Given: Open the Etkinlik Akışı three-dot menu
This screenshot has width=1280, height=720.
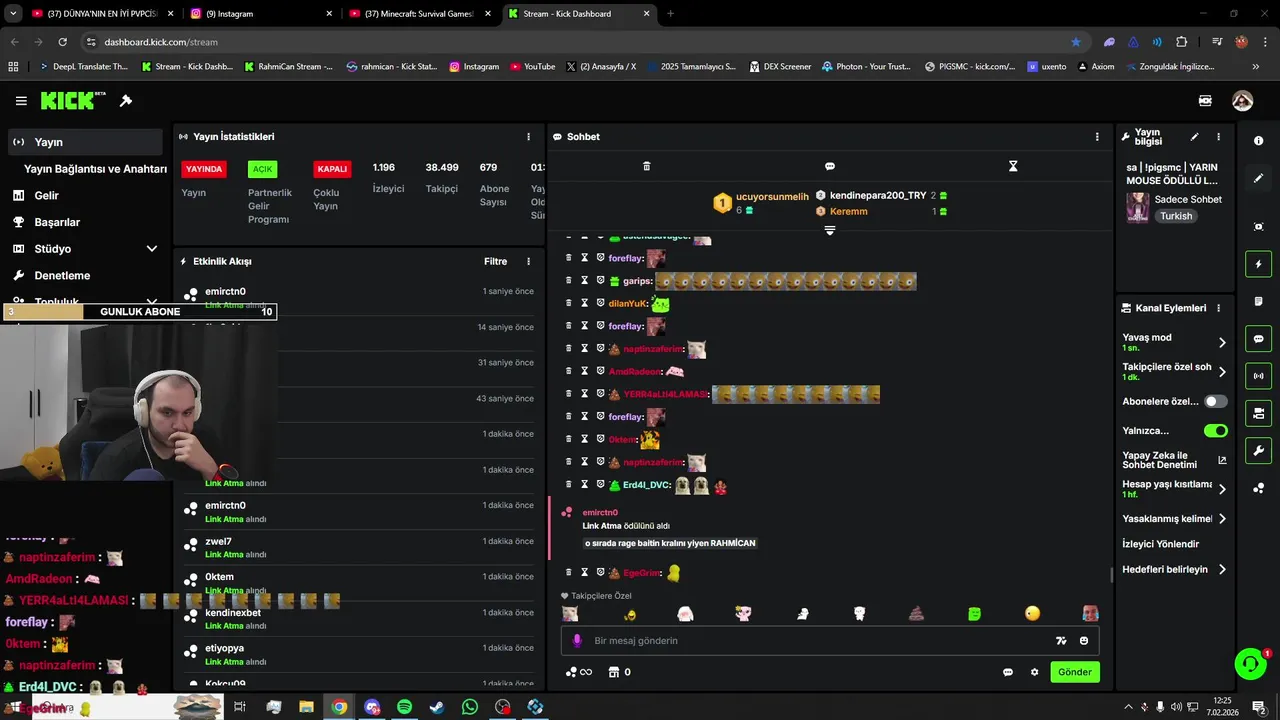Looking at the screenshot, I should pyautogui.click(x=528, y=262).
